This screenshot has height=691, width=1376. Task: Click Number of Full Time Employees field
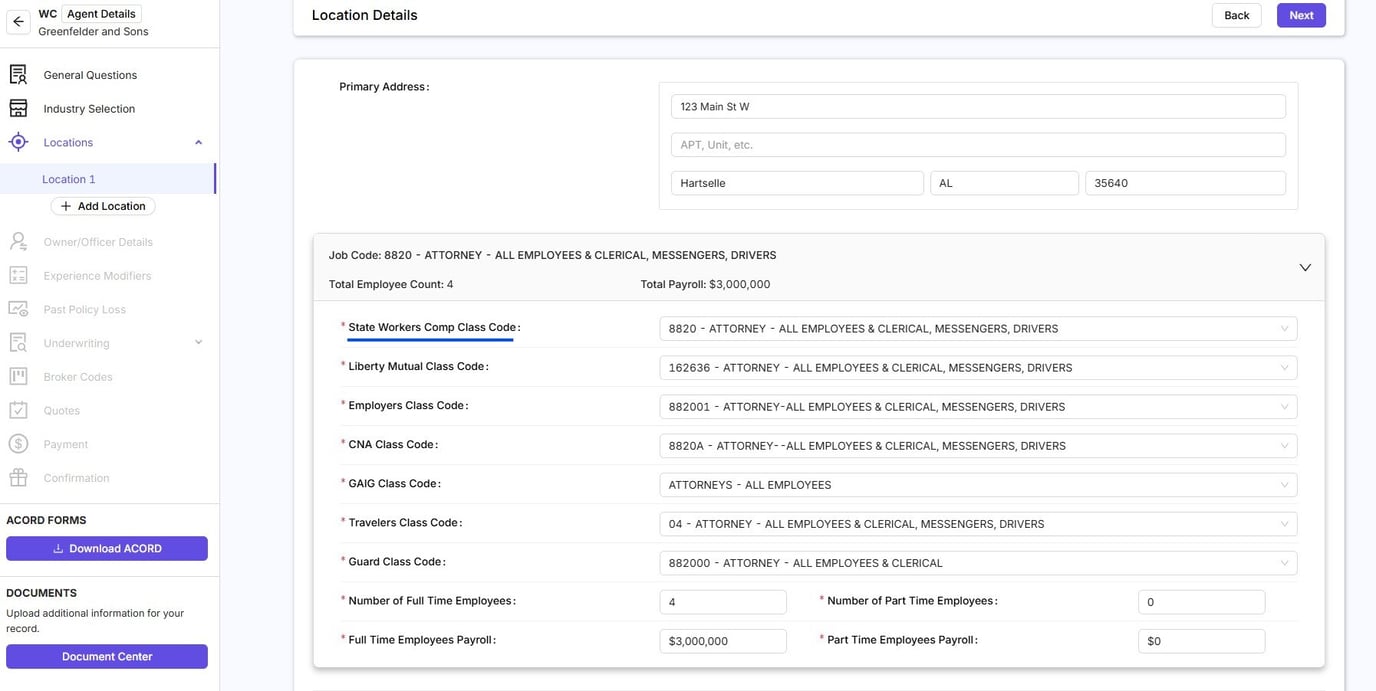(723, 601)
